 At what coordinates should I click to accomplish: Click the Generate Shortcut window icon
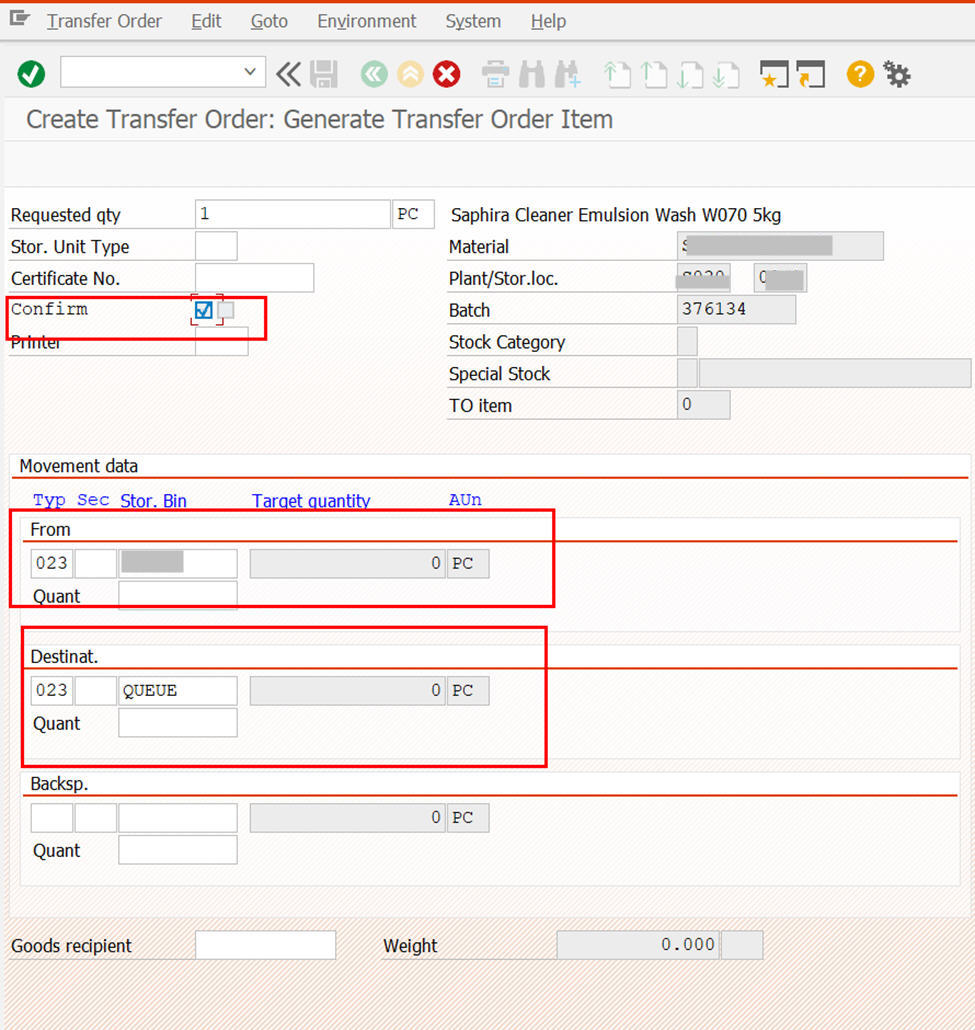point(811,74)
